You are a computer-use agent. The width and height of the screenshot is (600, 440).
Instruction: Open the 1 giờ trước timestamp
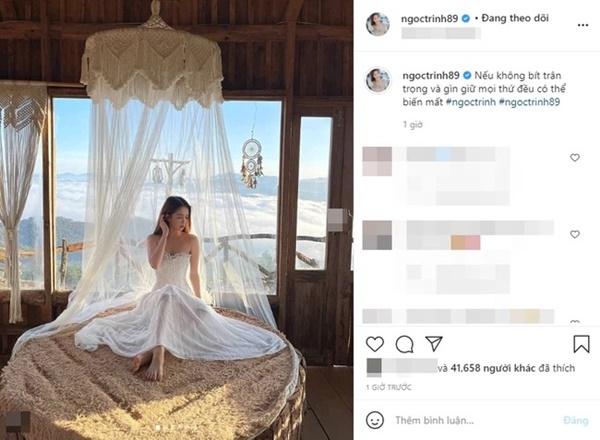(x=388, y=387)
